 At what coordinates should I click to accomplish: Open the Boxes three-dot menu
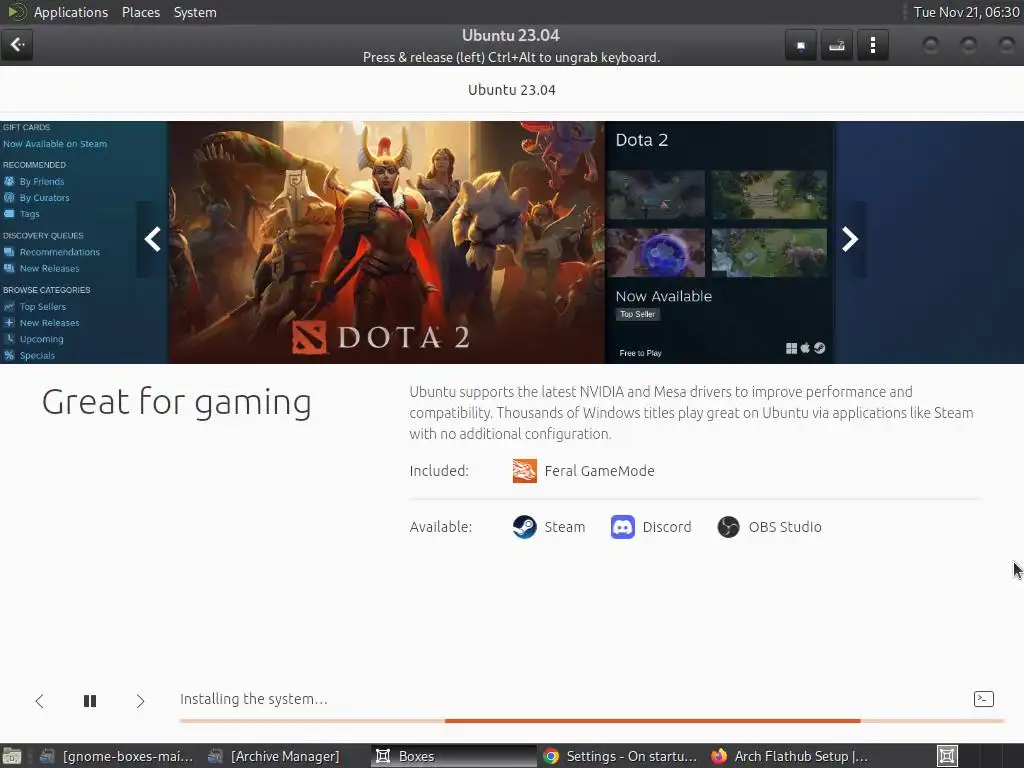tap(872, 45)
